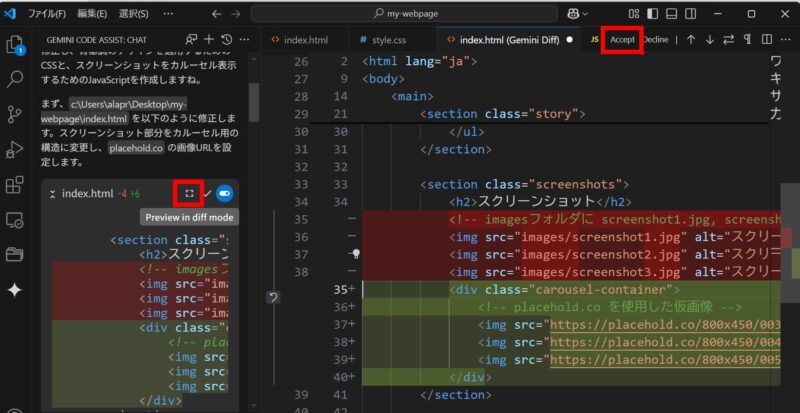The width and height of the screenshot is (800, 413).
Task: Toggle inline diff view in editor toolbar
Action: tap(766, 39)
